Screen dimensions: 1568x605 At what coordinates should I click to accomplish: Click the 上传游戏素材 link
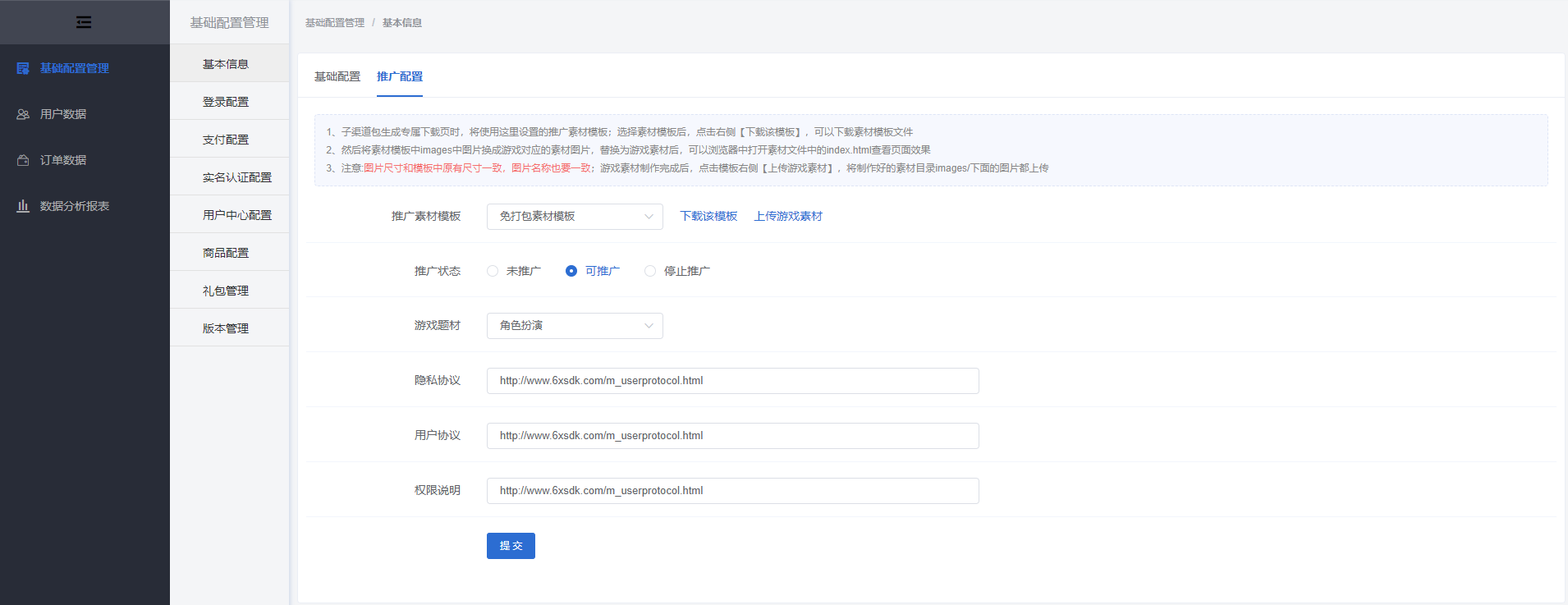pos(788,217)
